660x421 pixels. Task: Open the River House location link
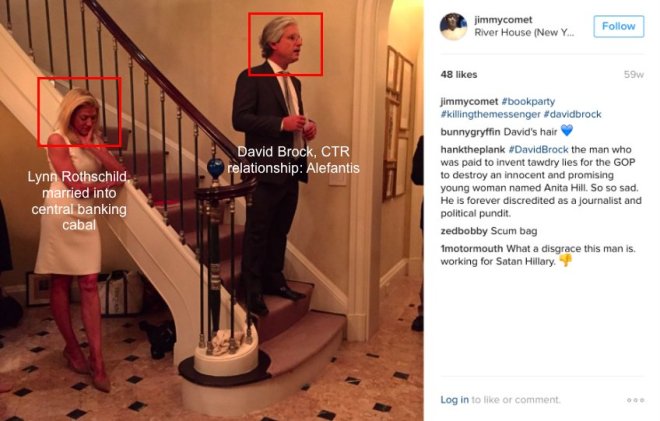pos(524,32)
